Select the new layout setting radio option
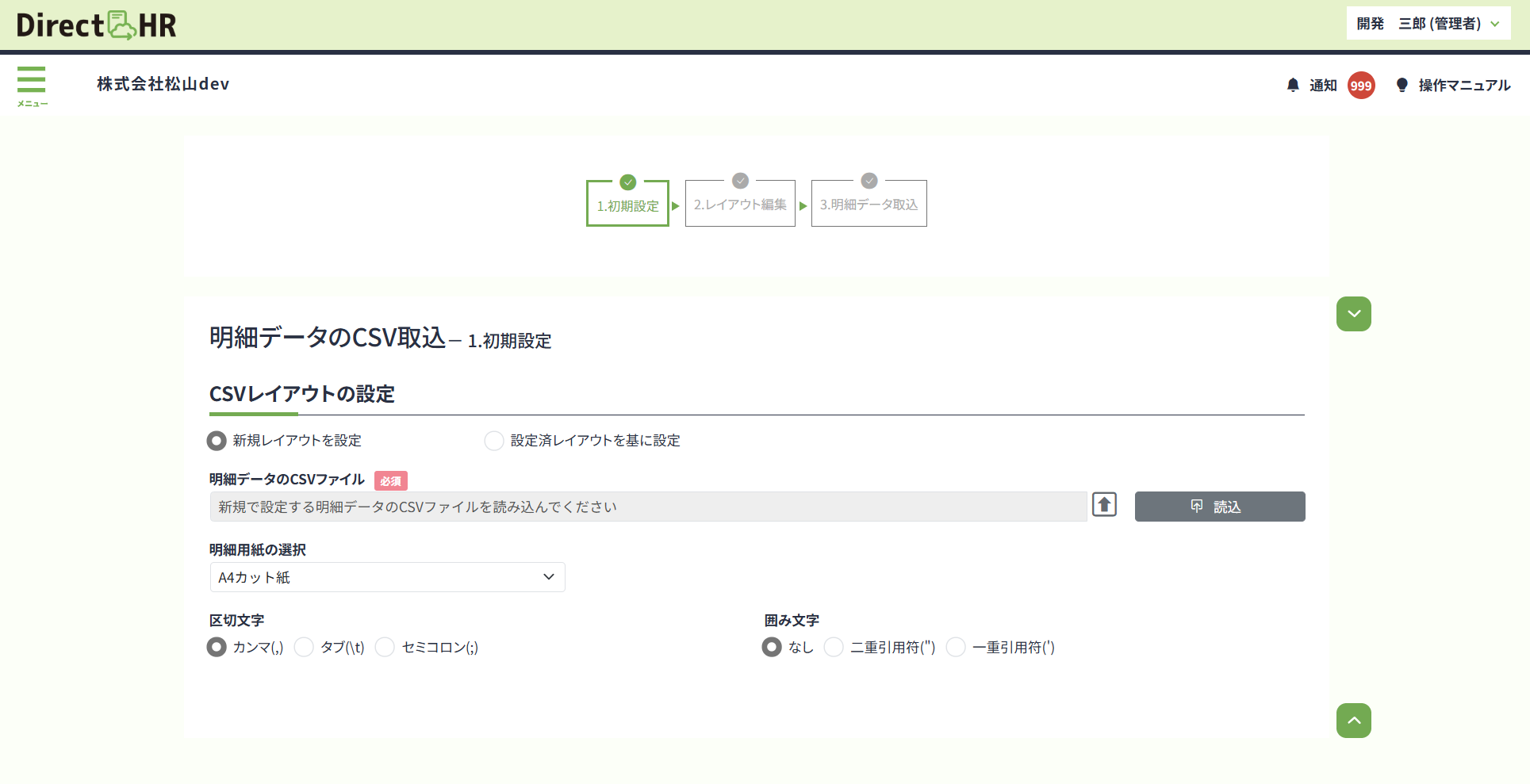This screenshot has height=784, width=1530. [217, 441]
